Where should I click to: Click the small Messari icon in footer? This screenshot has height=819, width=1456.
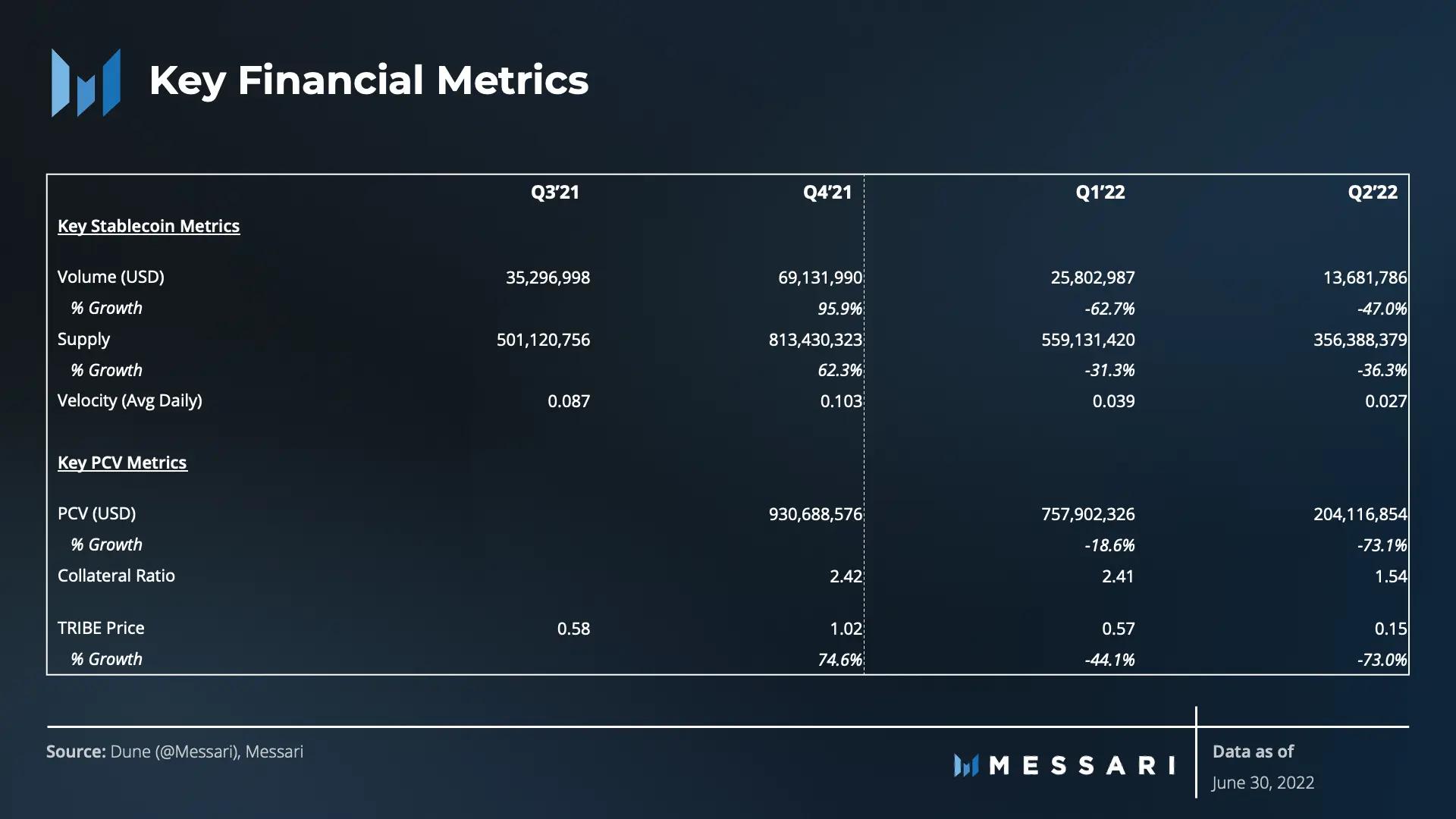(x=966, y=765)
